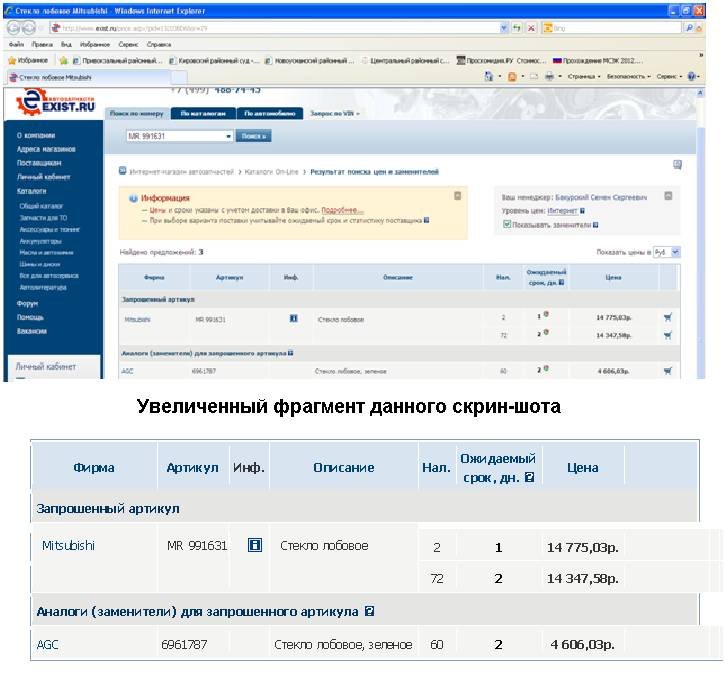Click the IE forward navigation button
Screen dimensions: 724x694
click(x=29, y=28)
